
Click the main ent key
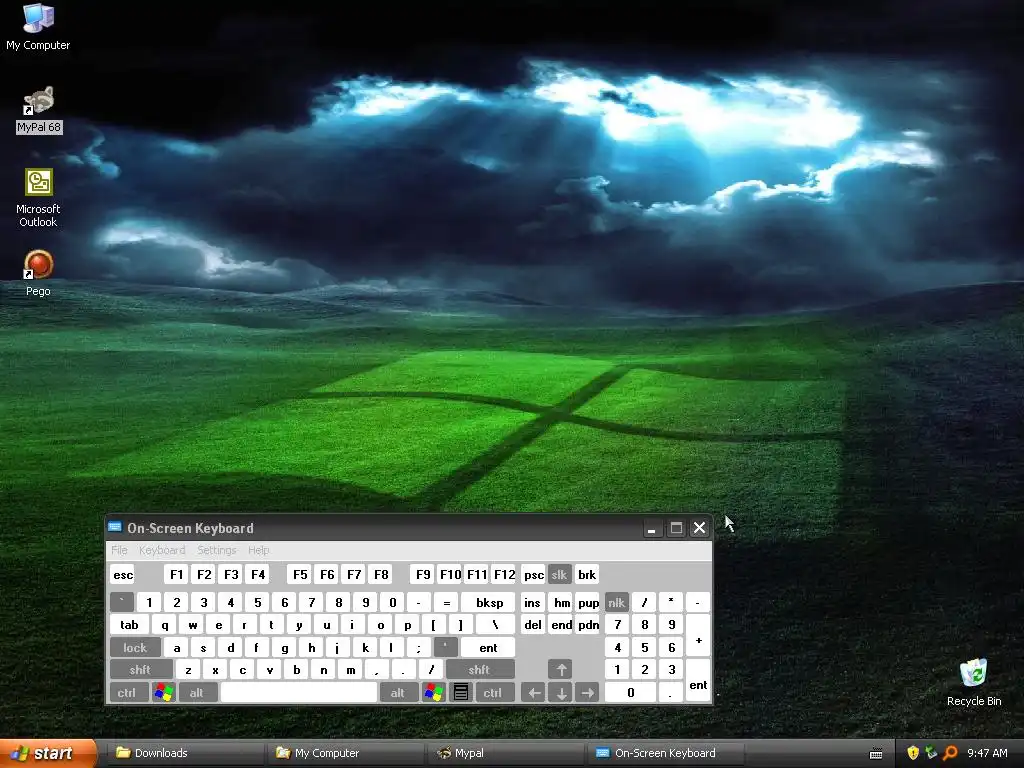[x=488, y=647]
